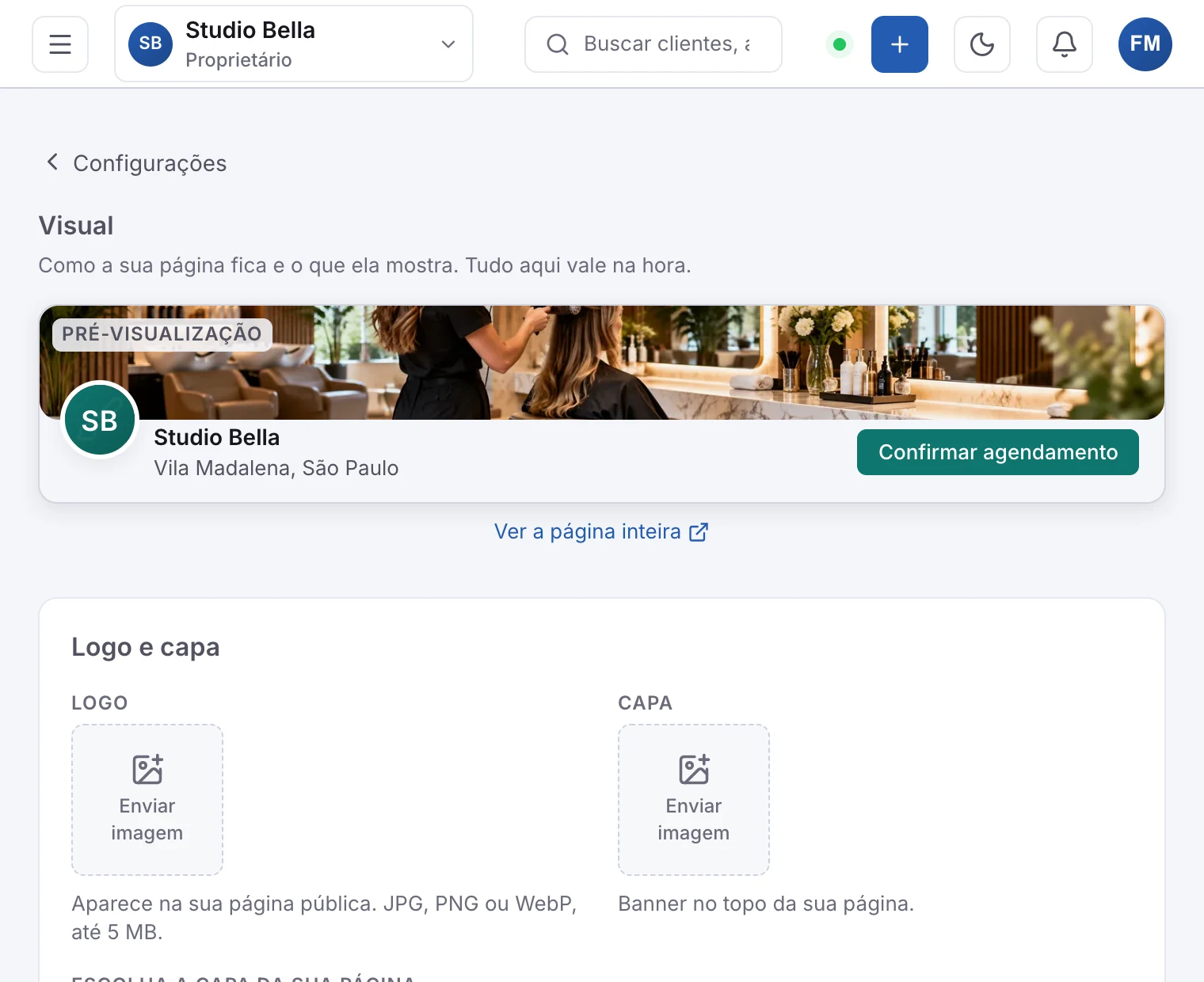Click the SB avatar in workspace switcher
1204x982 pixels.
(x=150, y=44)
